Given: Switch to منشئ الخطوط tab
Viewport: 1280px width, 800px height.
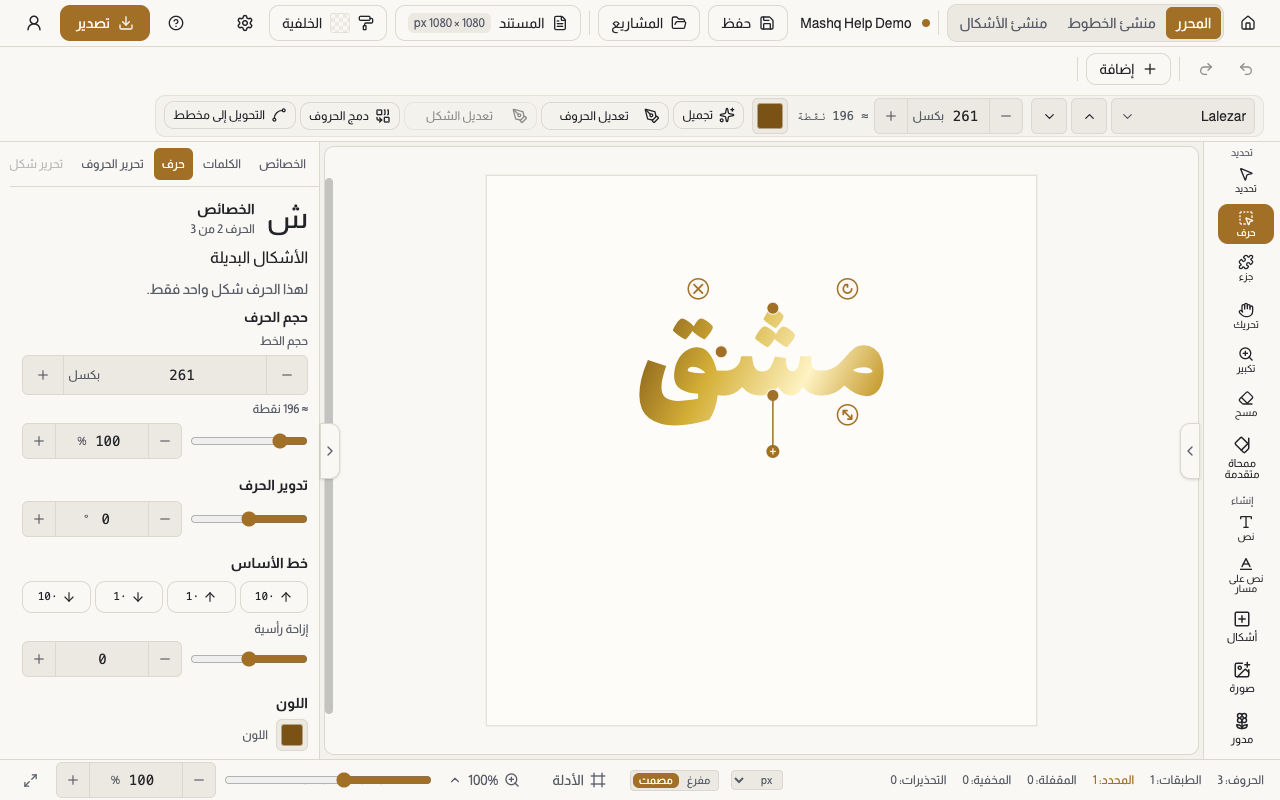Looking at the screenshot, I should 1111,23.
